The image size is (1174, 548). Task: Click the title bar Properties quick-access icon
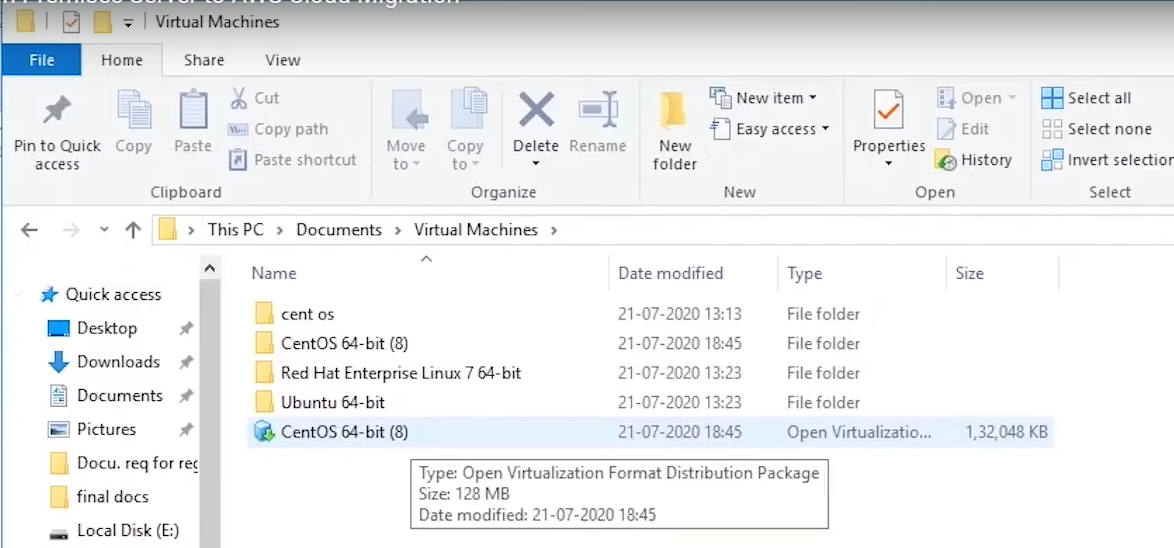click(x=70, y=22)
